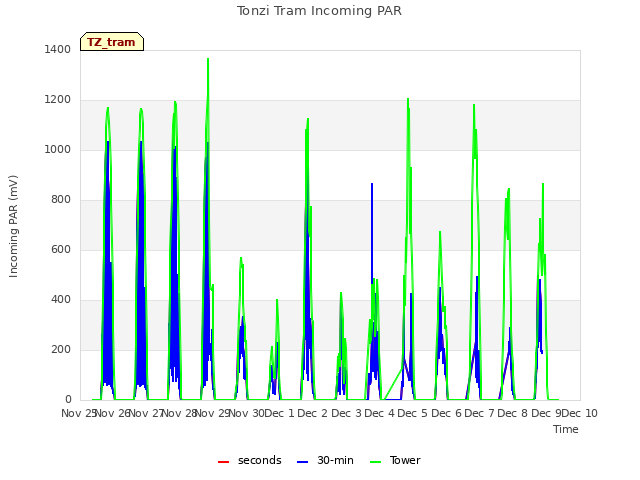Click the Dec 8 x-axis date label
Screen dimensions: 640x480
point(513,413)
